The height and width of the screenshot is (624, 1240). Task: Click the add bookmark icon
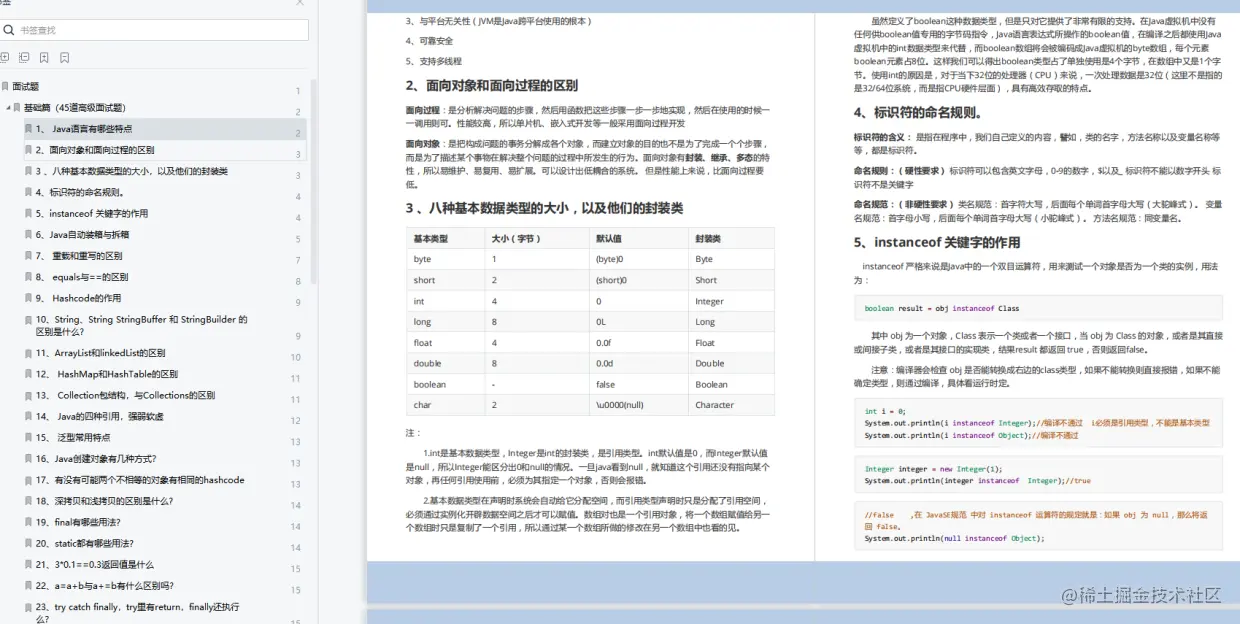point(44,58)
